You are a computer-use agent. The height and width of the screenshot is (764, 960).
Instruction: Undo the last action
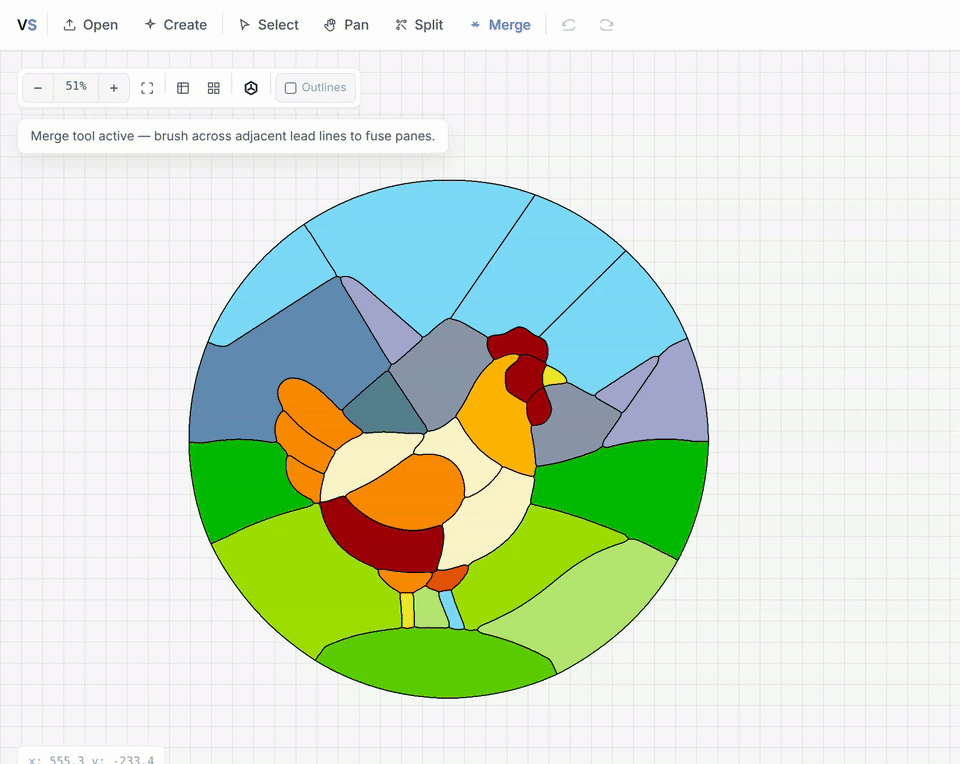pyautogui.click(x=569, y=25)
